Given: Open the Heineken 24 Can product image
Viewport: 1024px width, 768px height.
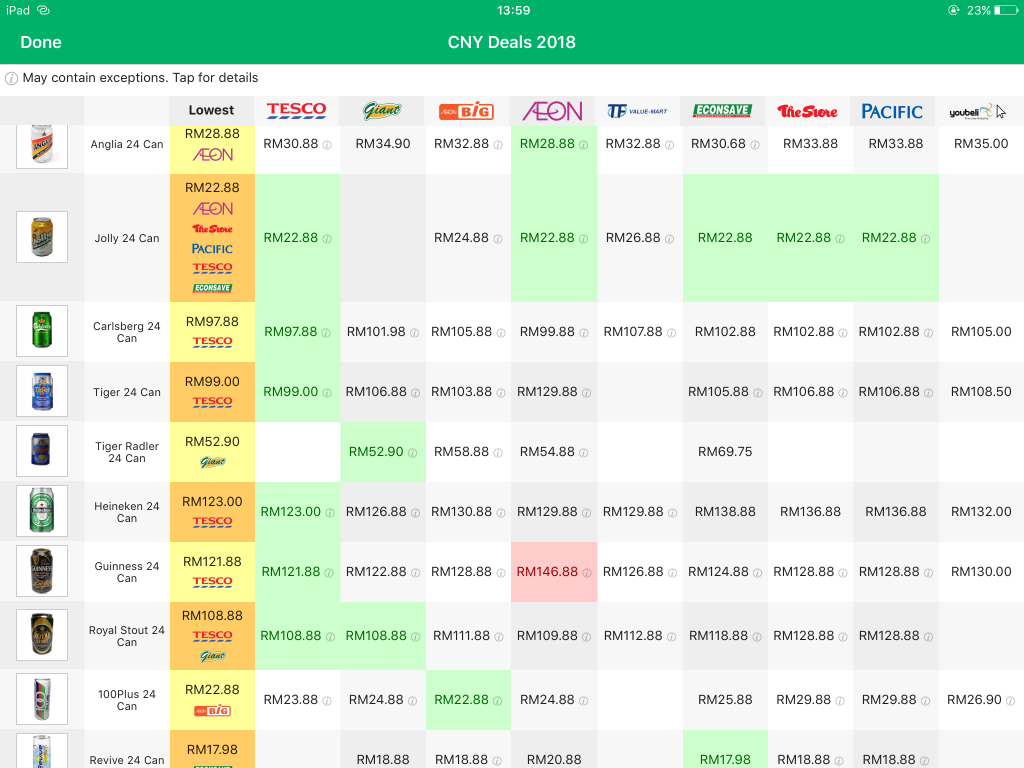Looking at the screenshot, I should click(42, 511).
